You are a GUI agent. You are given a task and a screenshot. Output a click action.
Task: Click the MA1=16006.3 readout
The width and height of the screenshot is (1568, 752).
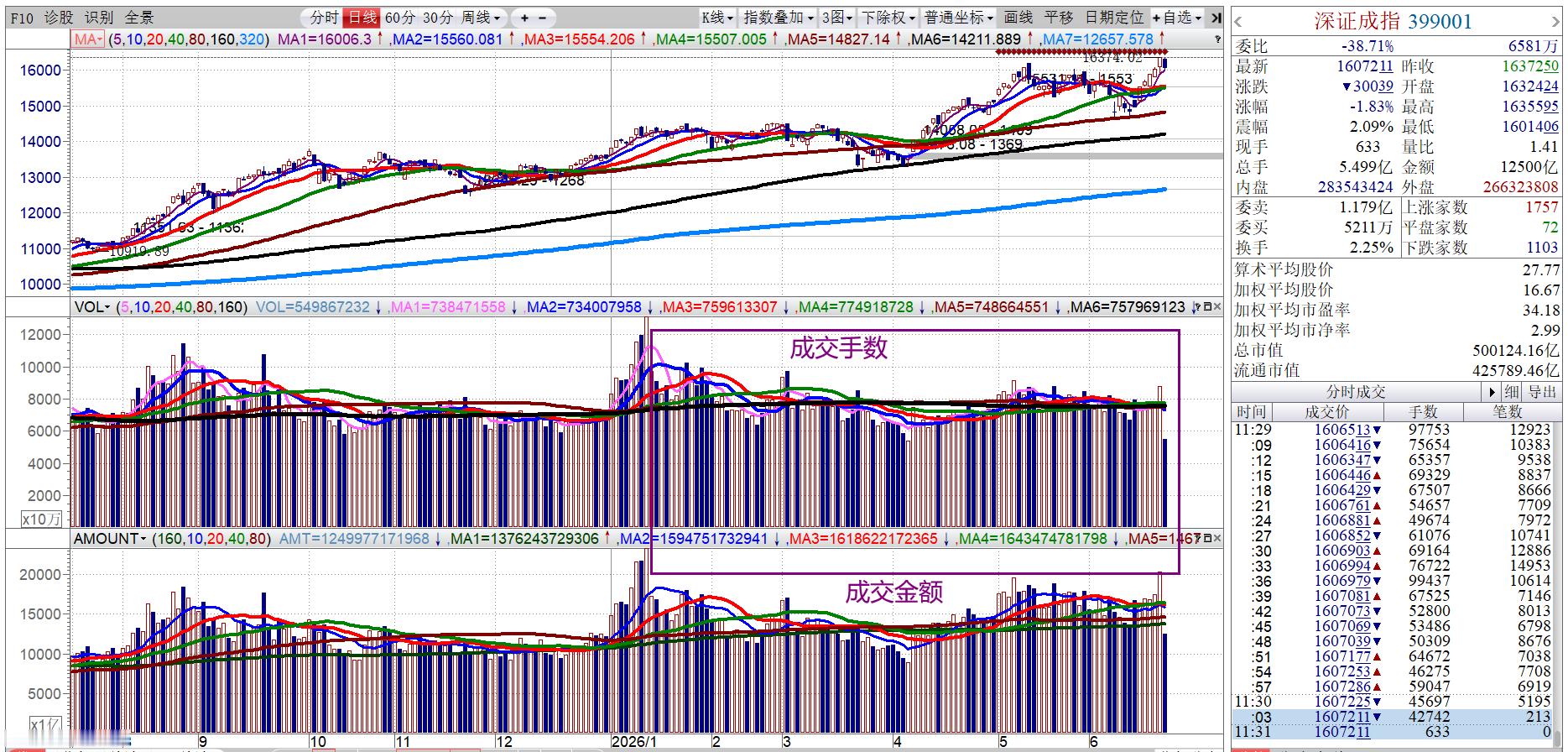coord(325,39)
